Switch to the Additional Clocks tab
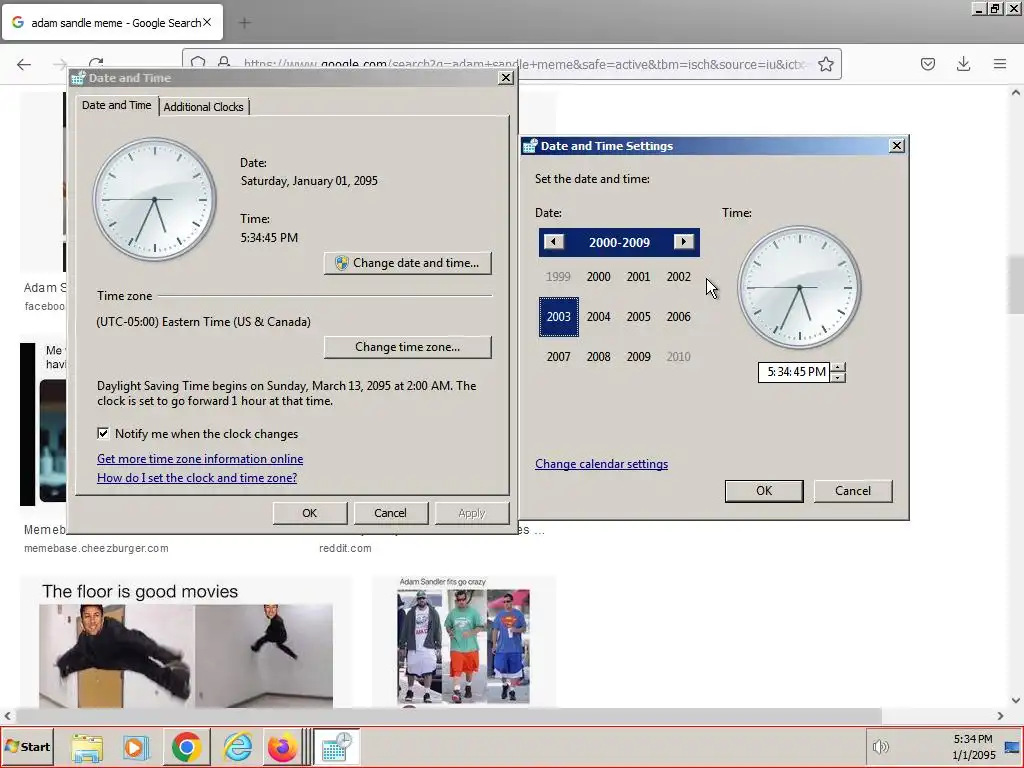Viewport: 1024px width, 768px height. point(203,106)
